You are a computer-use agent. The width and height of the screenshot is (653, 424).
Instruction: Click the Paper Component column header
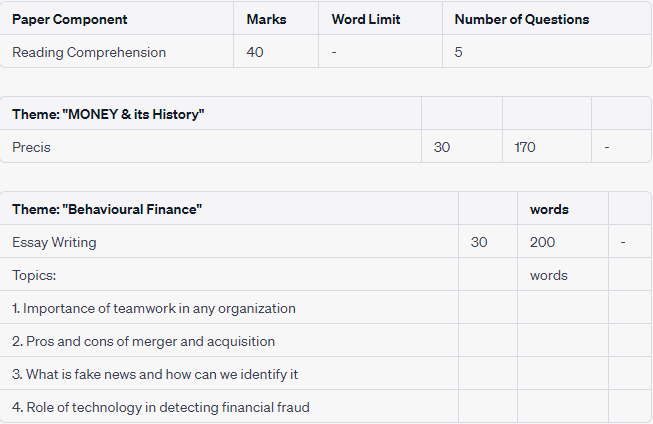(x=70, y=19)
